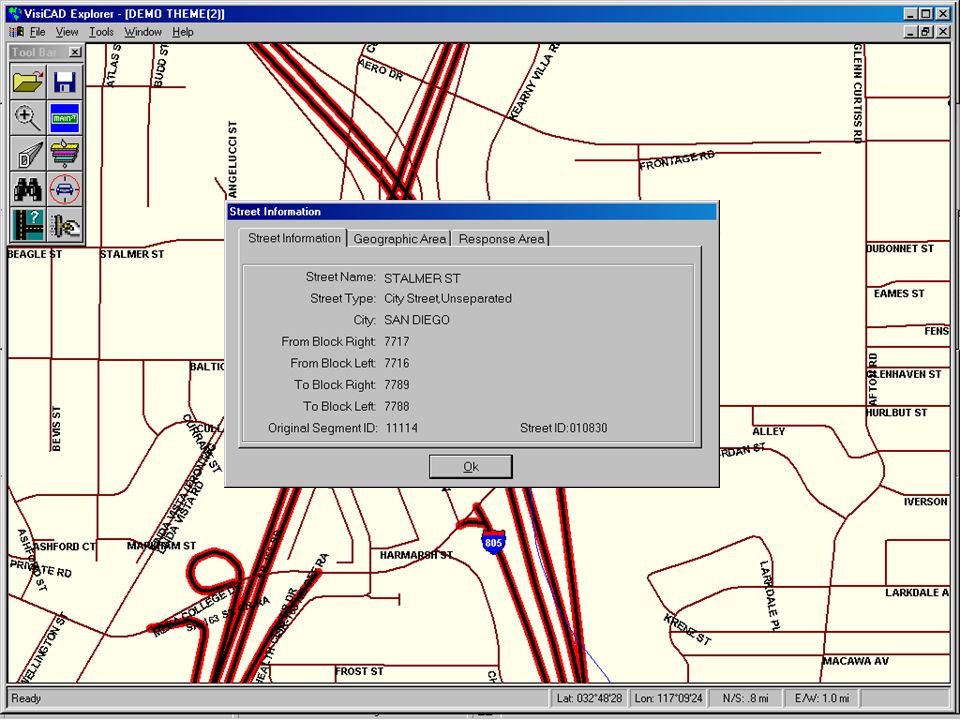
Task: Switch to the Response Area tab
Action: (x=501, y=239)
